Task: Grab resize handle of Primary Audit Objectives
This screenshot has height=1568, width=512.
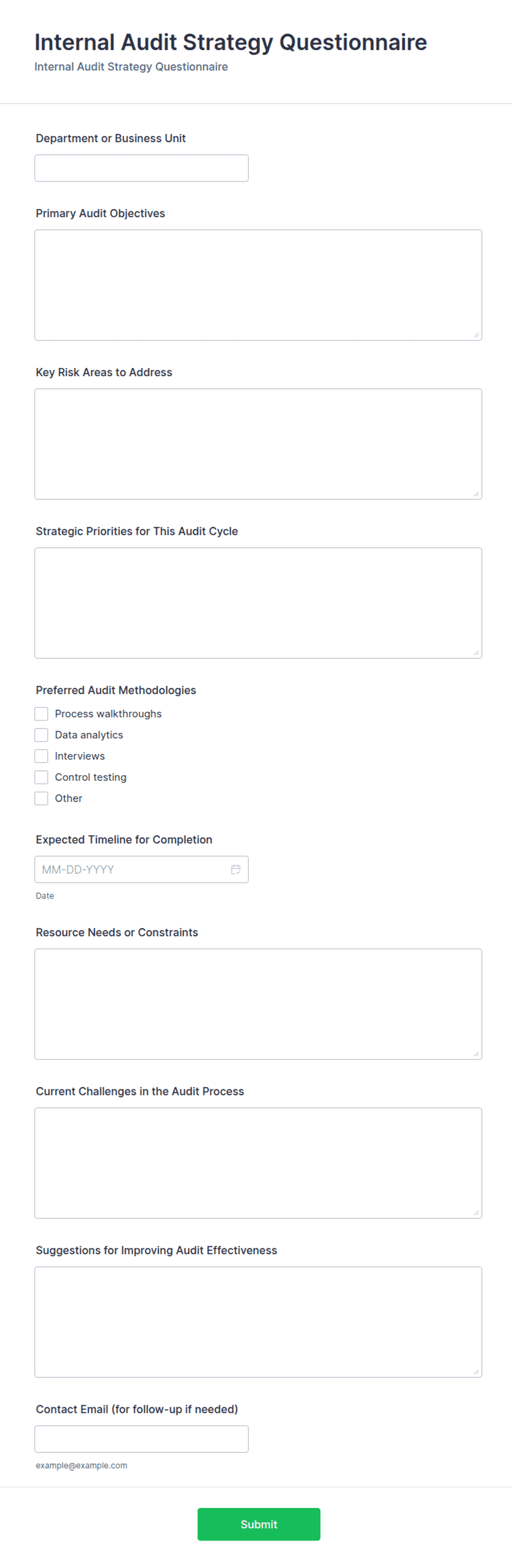Action: [x=476, y=335]
